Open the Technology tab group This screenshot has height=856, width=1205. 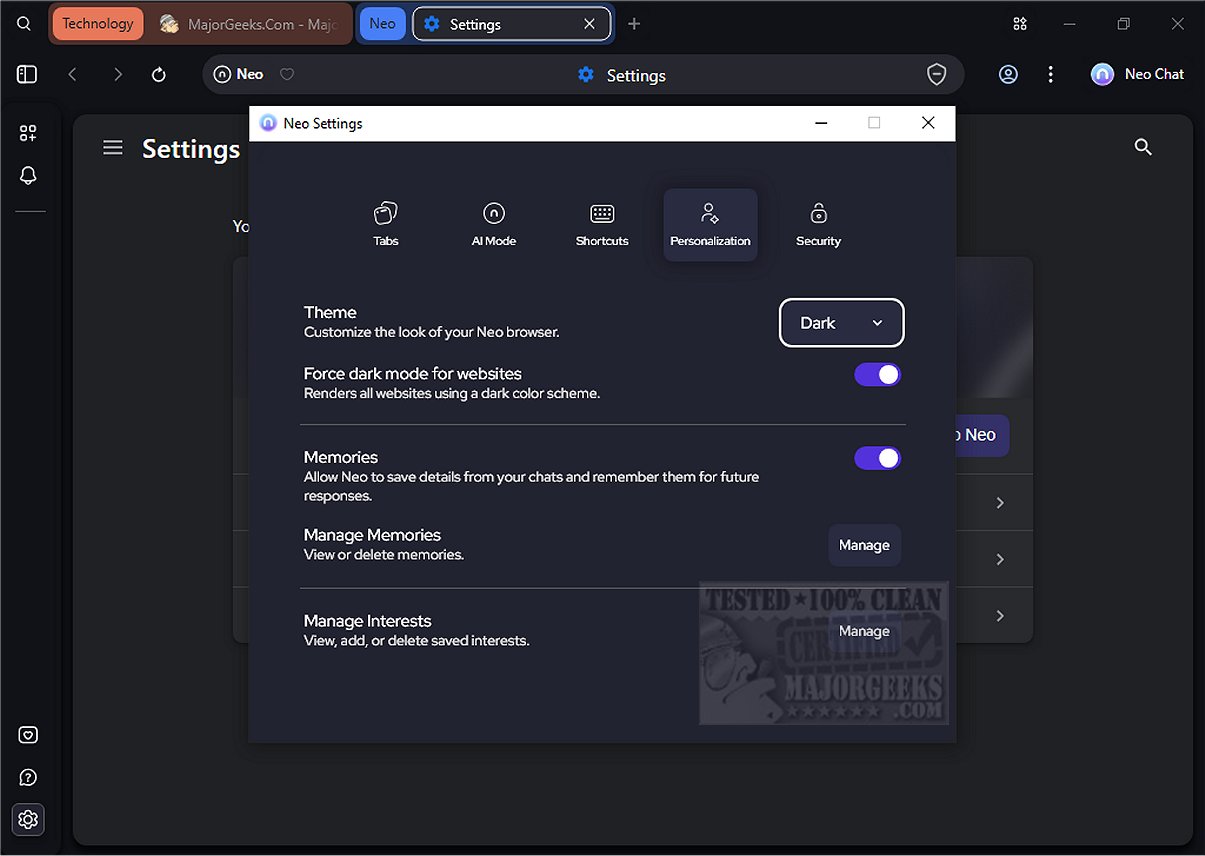click(98, 24)
